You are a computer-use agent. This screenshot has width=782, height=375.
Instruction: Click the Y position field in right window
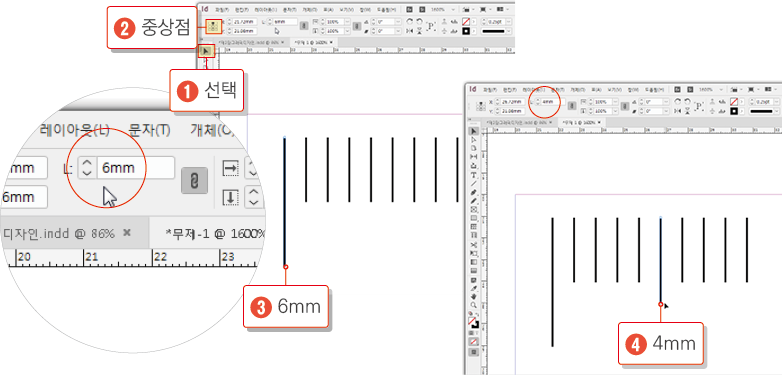point(513,111)
